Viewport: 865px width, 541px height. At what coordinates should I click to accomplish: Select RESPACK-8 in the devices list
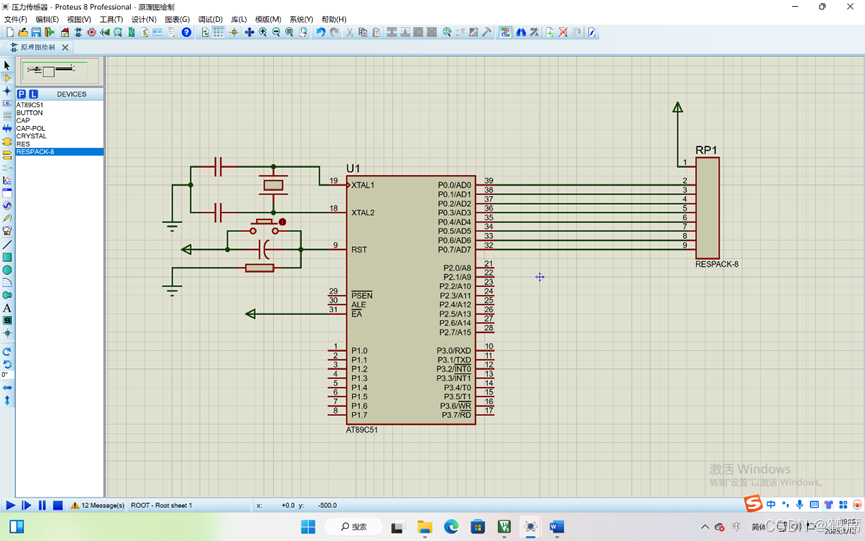click(x=59, y=152)
